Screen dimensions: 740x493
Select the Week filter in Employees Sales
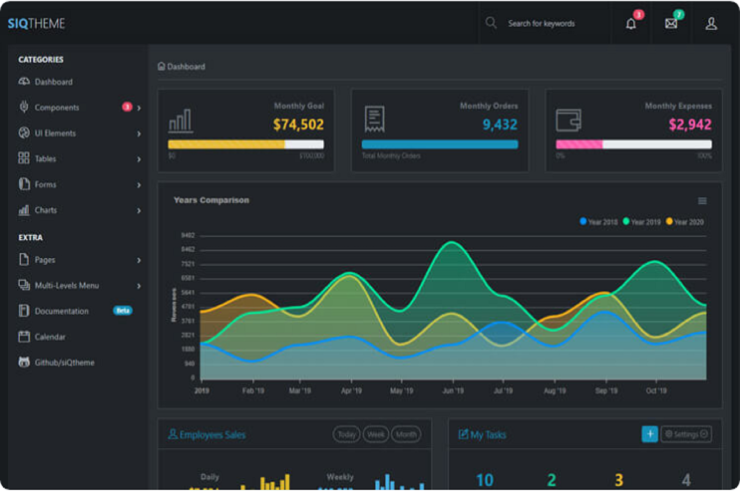click(376, 435)
